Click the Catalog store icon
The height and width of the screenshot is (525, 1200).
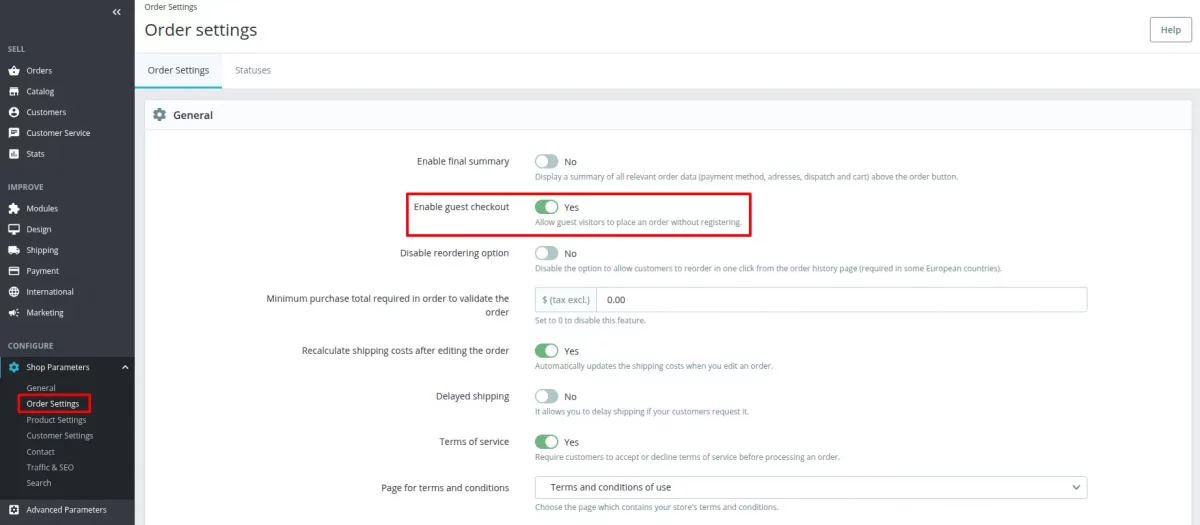click(14, 92)
